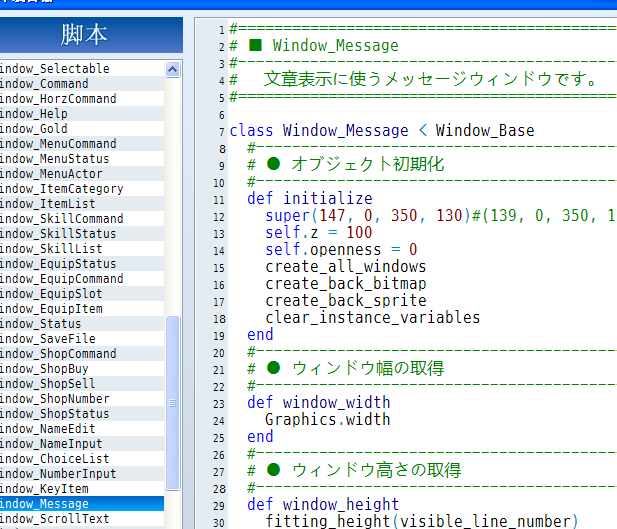Open the indow_HorzCommand script

point(82,98)
